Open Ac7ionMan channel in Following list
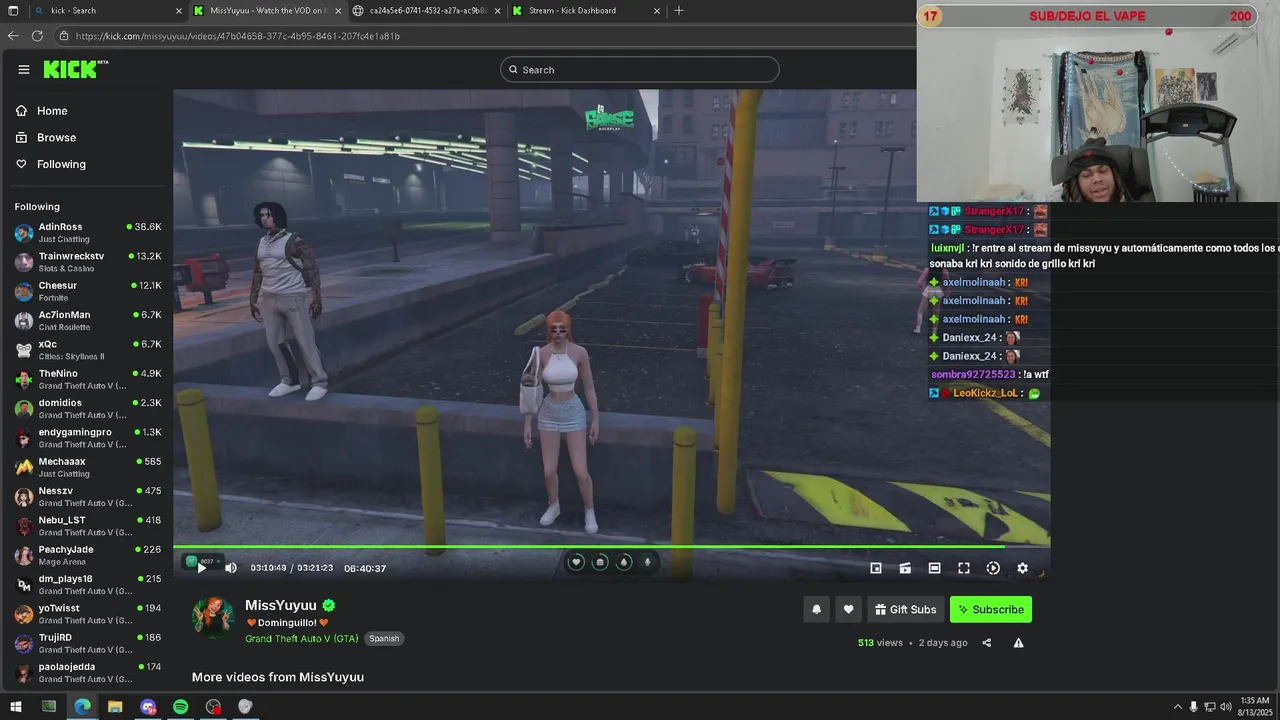 click(x=87, y=321)
